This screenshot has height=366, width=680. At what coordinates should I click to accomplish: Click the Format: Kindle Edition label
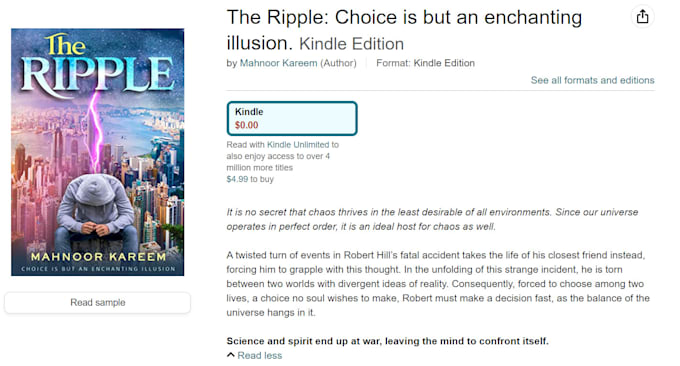(x=425, y=63)
